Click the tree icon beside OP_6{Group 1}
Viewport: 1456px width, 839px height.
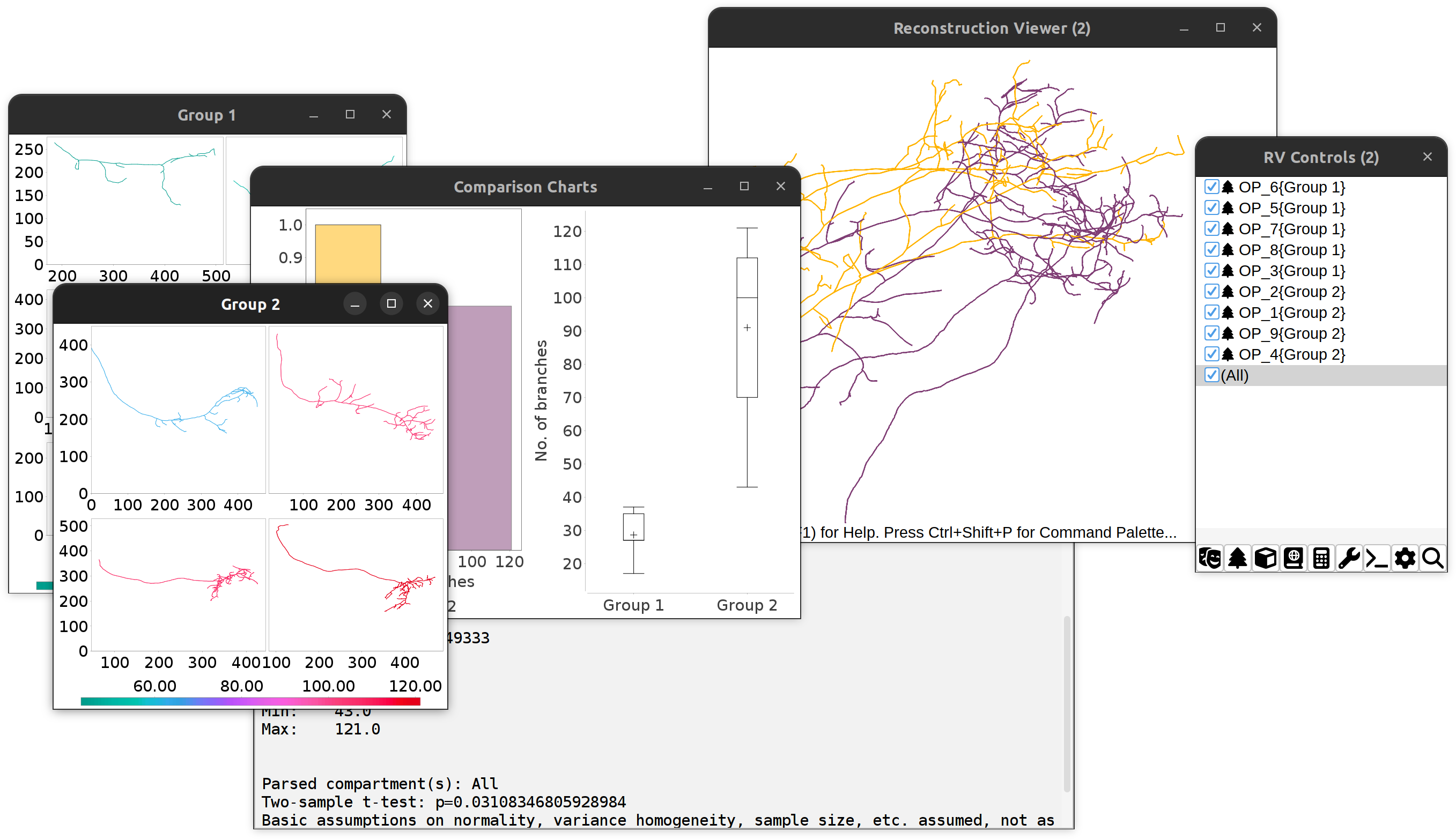click(x=1228, y=187)
